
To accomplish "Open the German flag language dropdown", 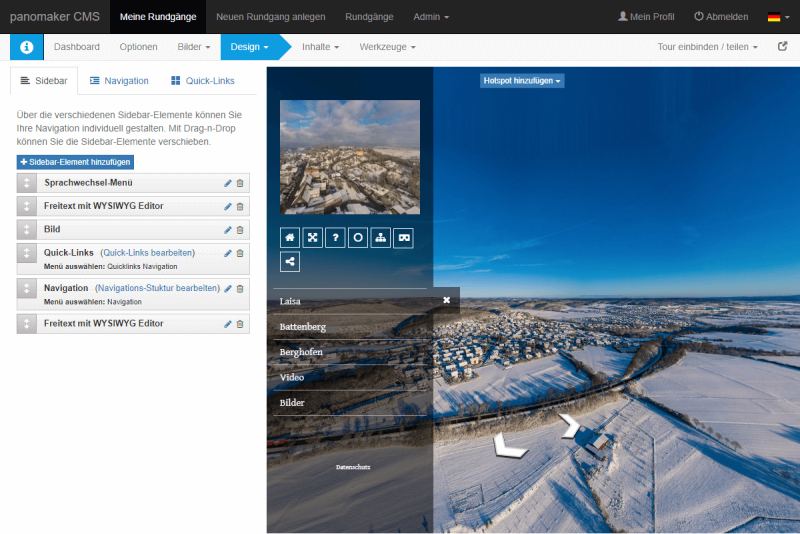I will click(777, 17).
